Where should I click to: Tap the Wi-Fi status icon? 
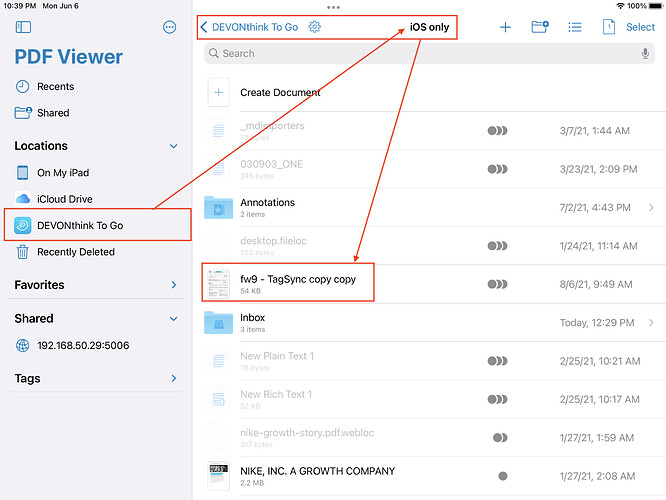tap(621, 6)
